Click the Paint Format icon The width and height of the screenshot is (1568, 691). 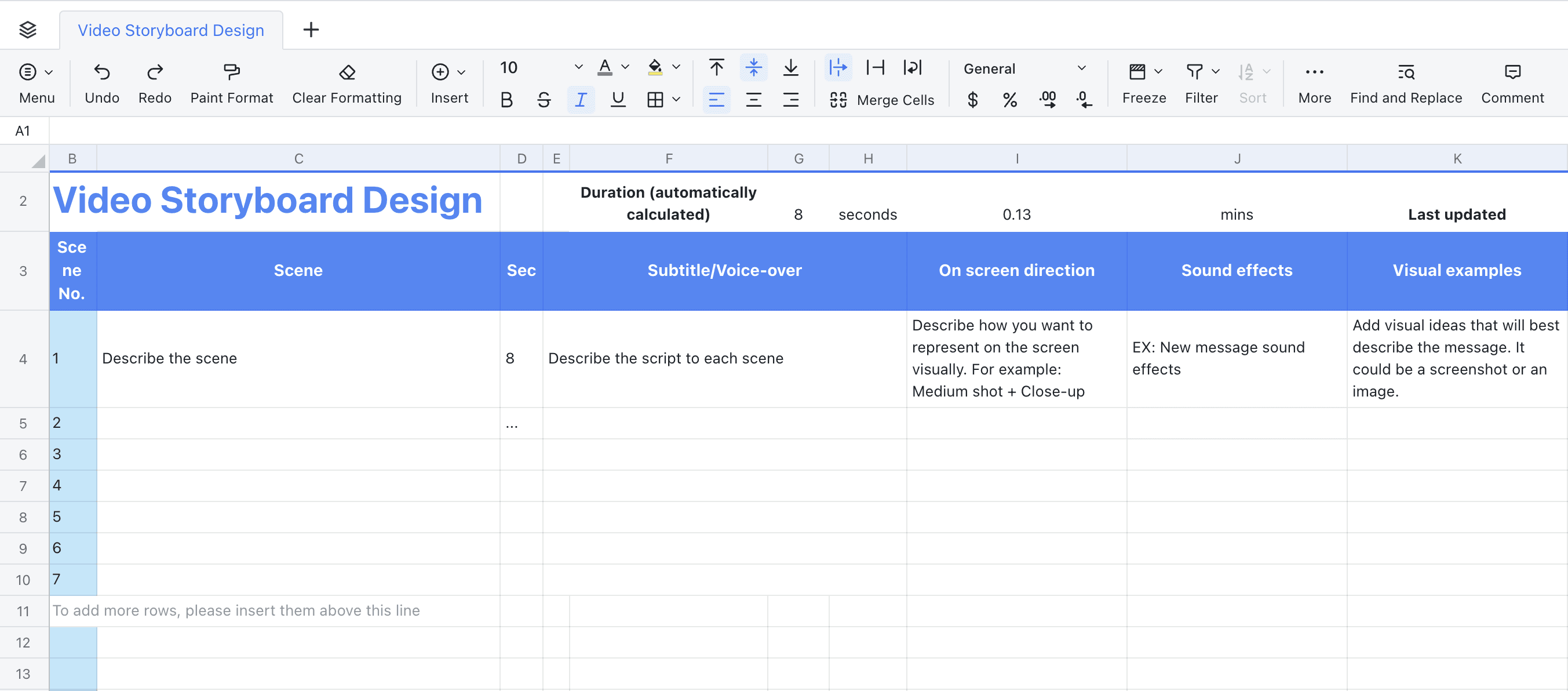(x=231, y=72)
